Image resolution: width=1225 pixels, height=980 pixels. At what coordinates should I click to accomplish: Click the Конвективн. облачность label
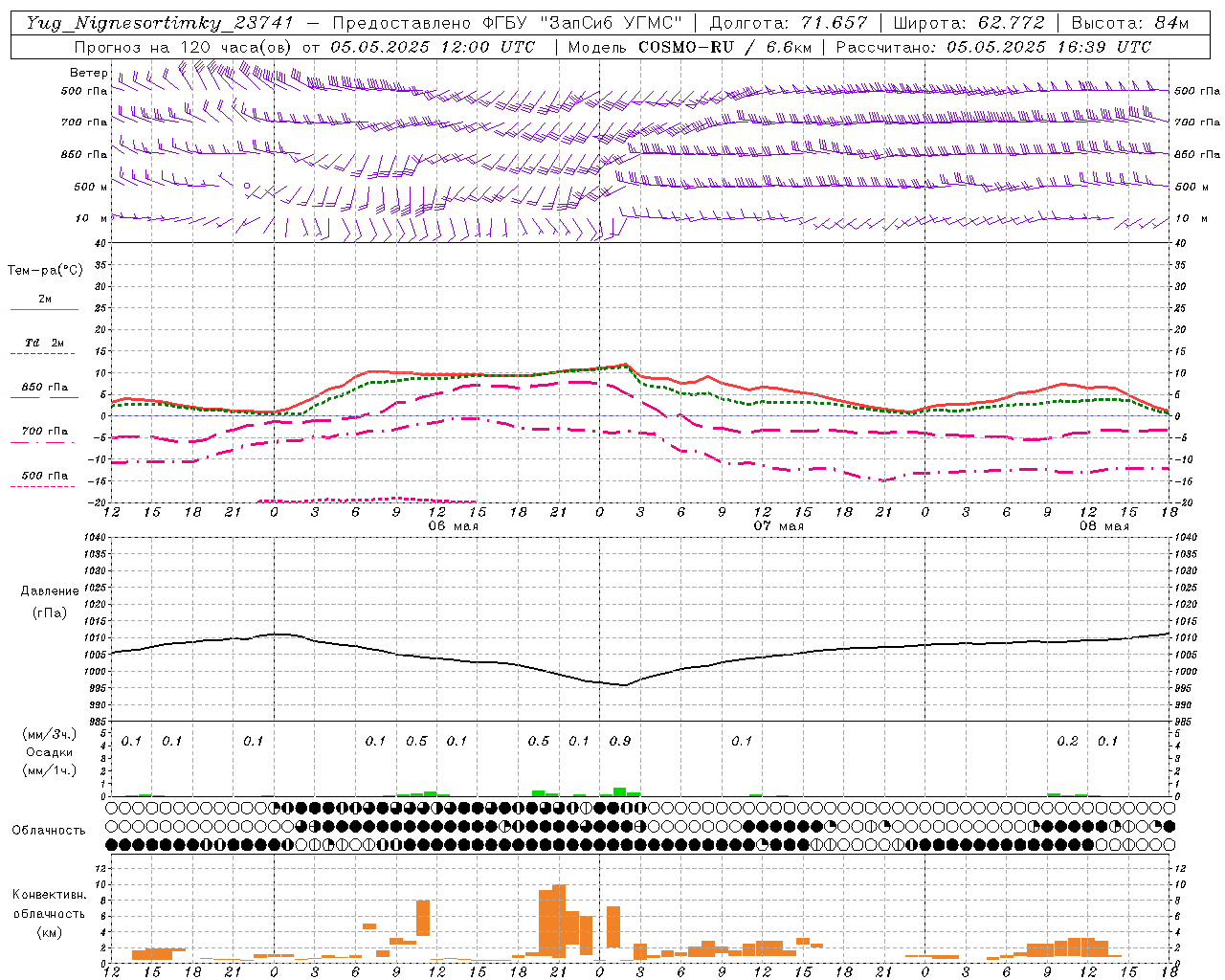point(50,904)
